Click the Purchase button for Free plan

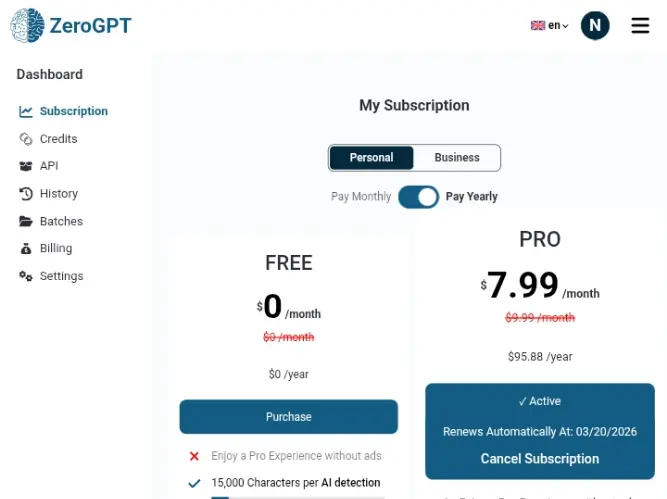(x=288, y=416)
